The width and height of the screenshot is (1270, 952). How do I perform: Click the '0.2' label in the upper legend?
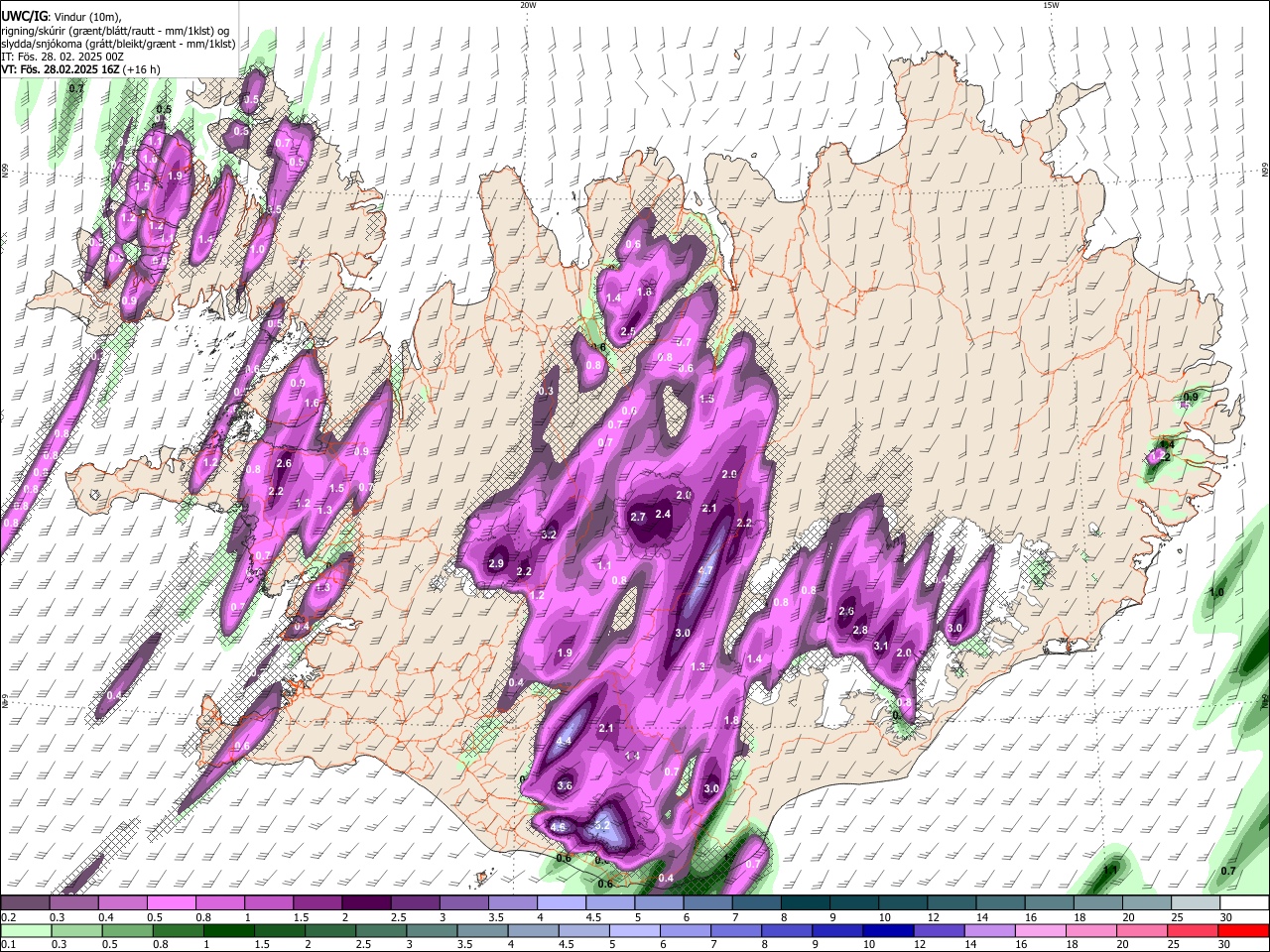[8, 917]
